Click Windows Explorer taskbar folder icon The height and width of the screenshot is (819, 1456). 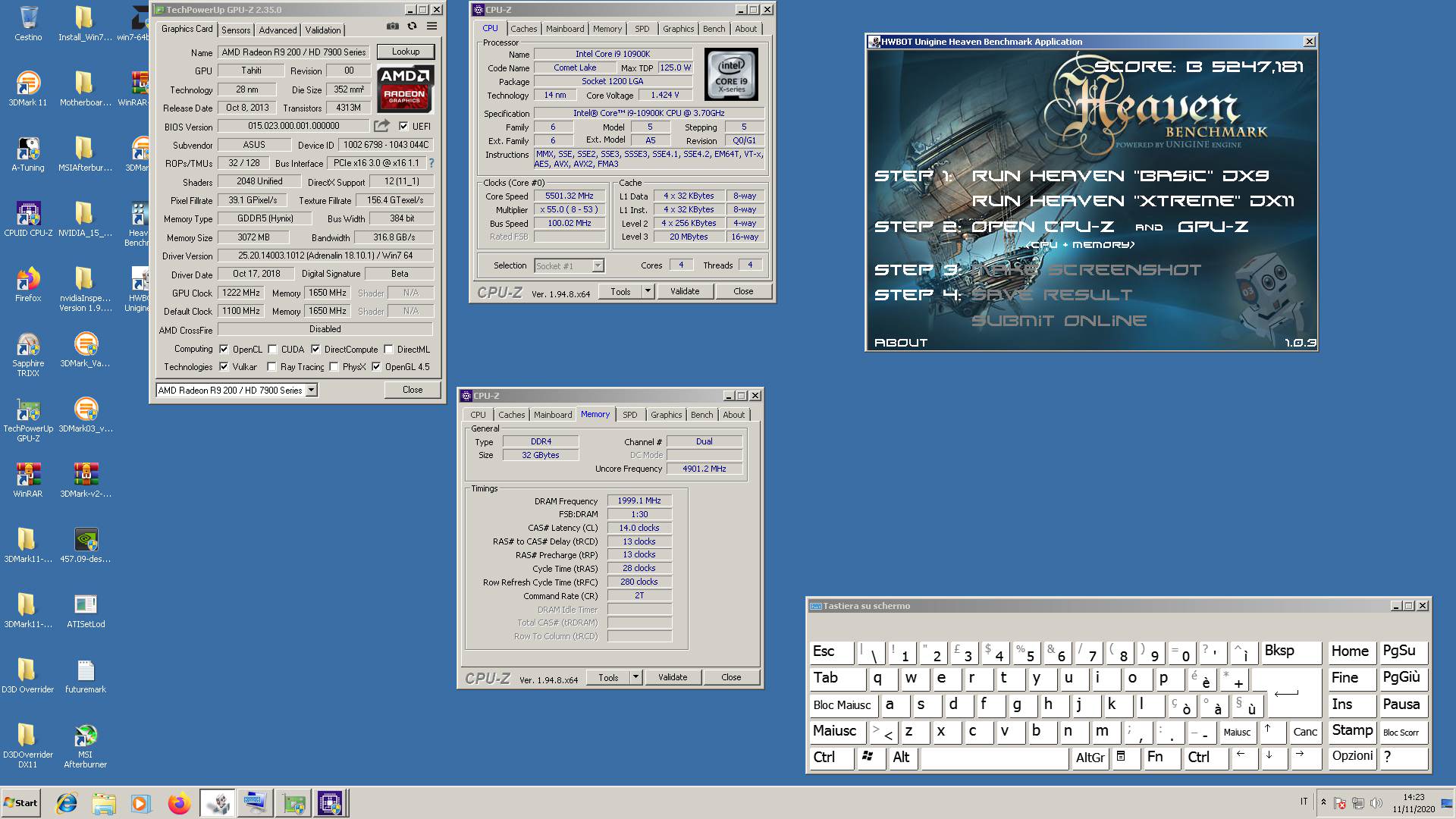point(104,803)
